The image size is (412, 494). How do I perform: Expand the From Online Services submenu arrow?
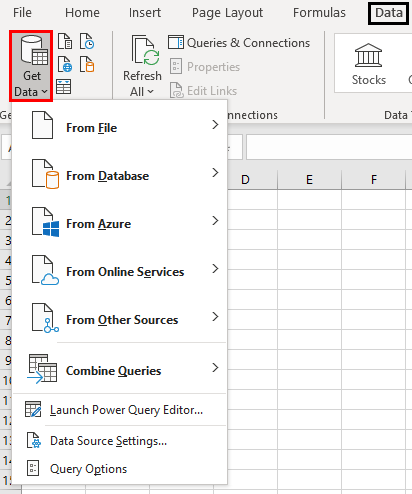pyautogui.click(x=215, y=269)
